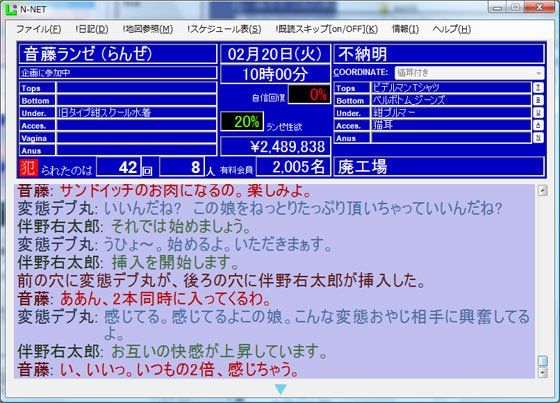Click the N-NET green title bar icon
The height and width of the screenshot is (403, 560).
11,9
